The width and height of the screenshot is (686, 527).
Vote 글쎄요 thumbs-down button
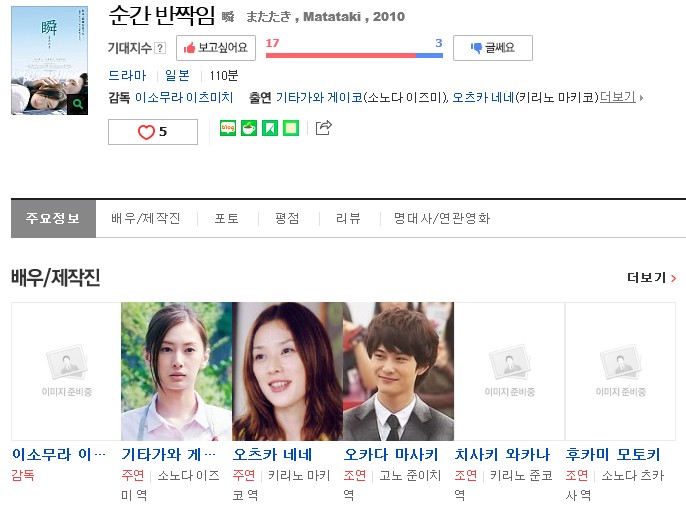[x=493, y=48]
